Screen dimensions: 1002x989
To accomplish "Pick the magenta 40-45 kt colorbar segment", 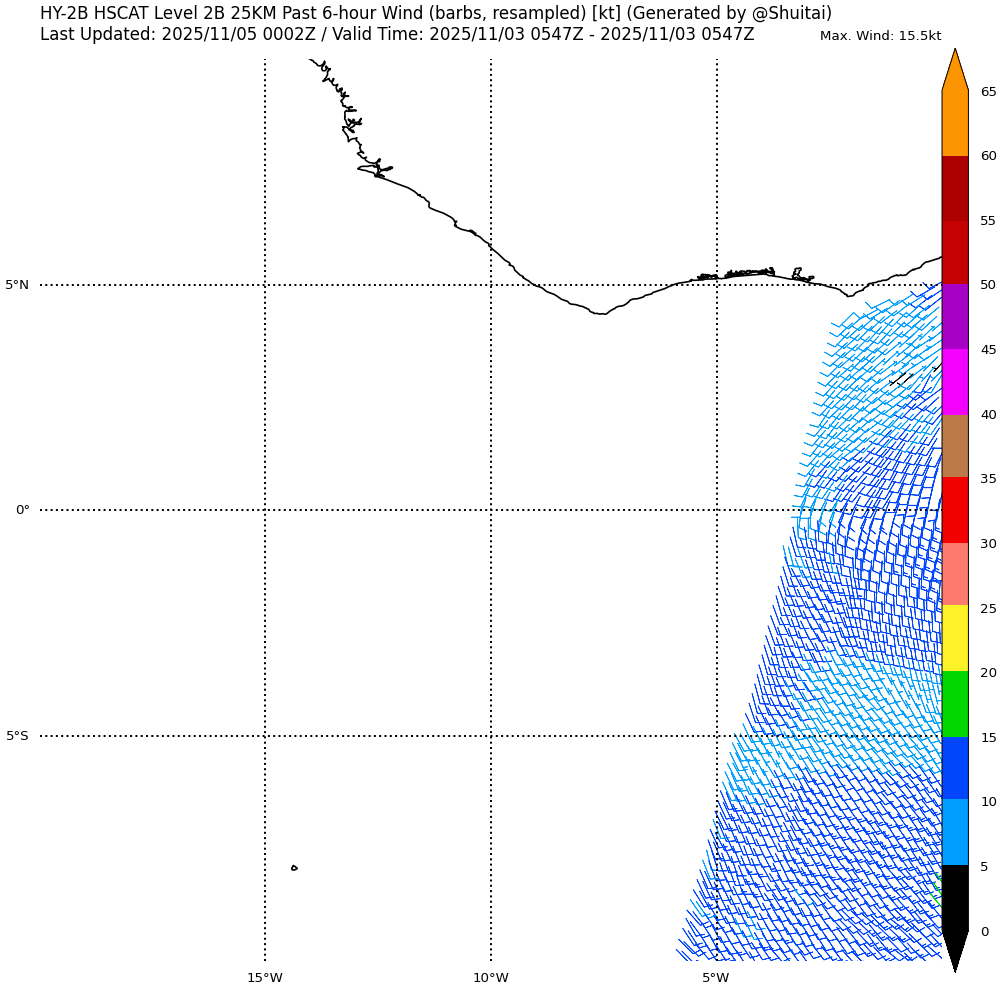I will [955, 382].
